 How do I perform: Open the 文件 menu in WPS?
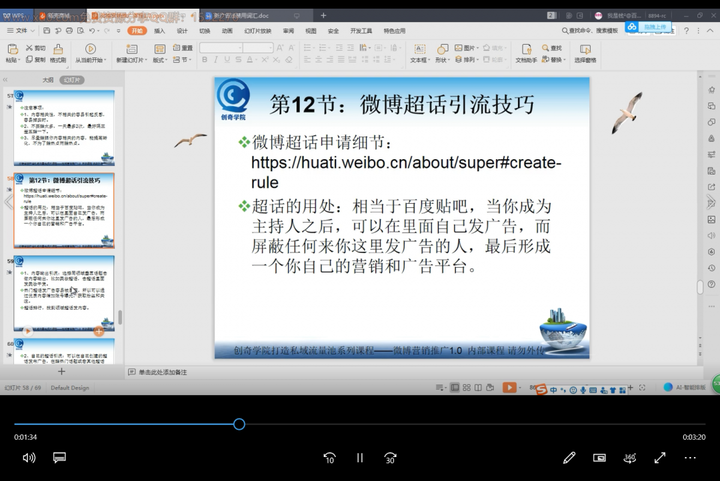pos(21,31)
